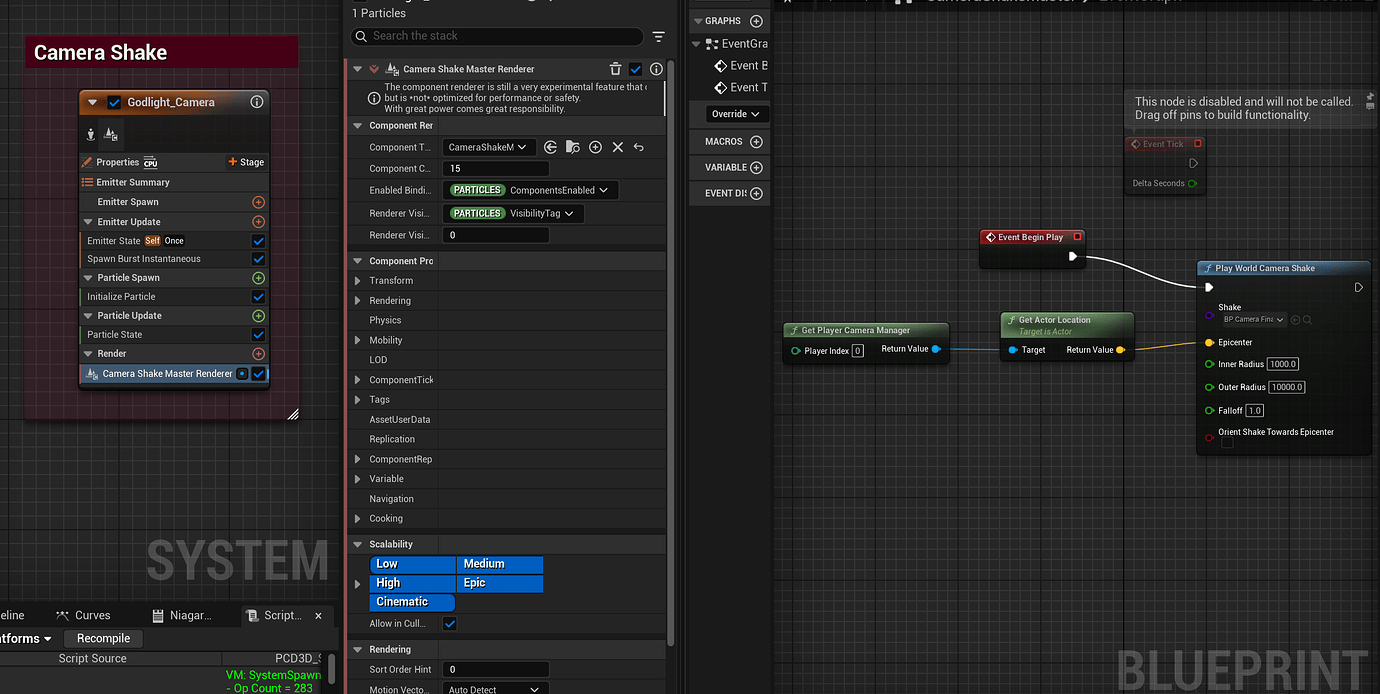Screen dimensions: 1380x694
Task: Click the filter icon beside search the stack
Action: tap(658, 36)
